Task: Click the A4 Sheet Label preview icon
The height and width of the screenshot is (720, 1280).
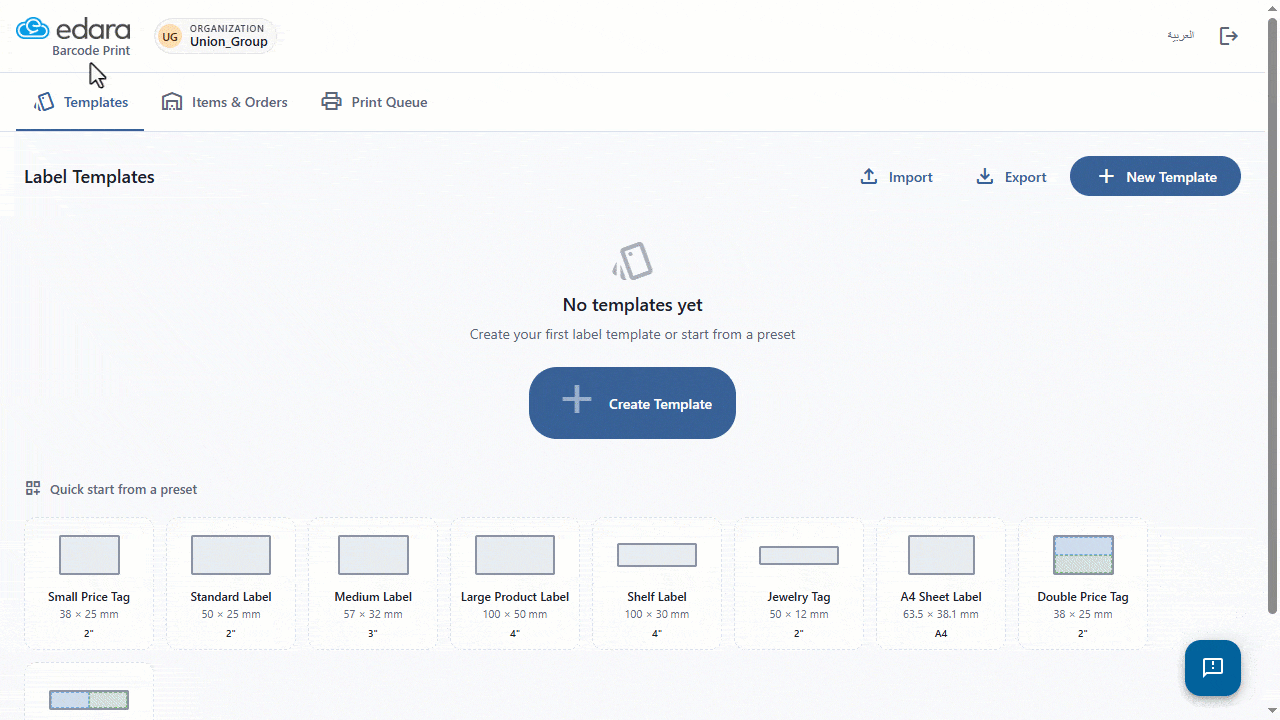Action: 941,555
